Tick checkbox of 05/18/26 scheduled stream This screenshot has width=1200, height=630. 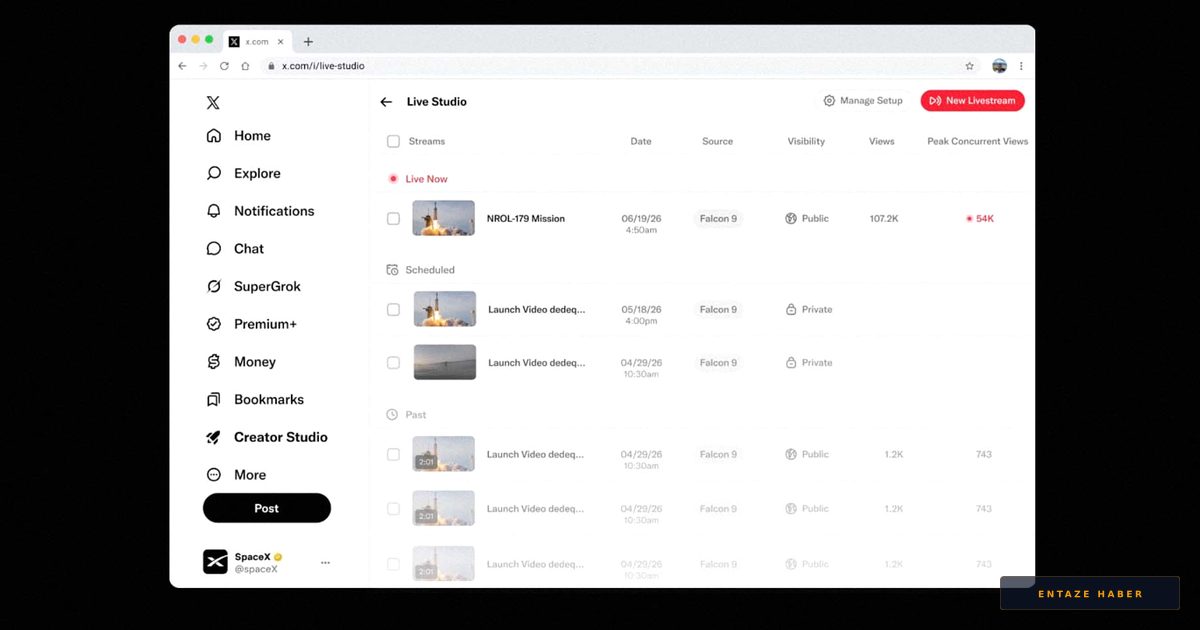[x=393, y=309]
